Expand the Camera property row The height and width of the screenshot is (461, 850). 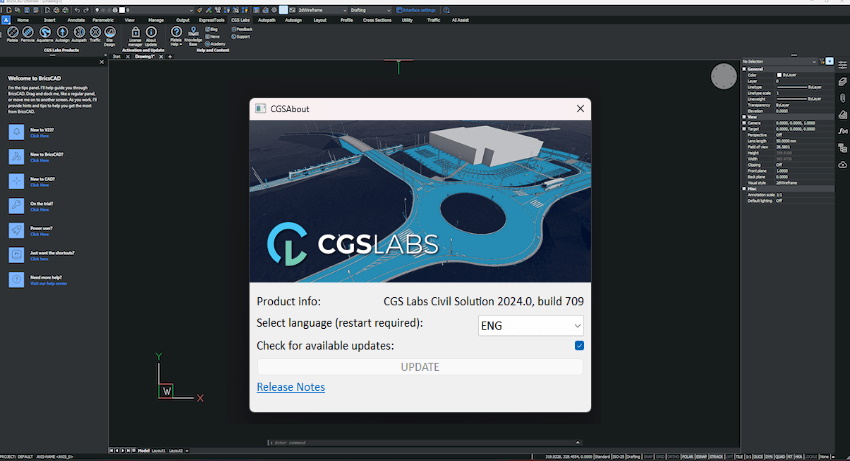tap(744, 123)
